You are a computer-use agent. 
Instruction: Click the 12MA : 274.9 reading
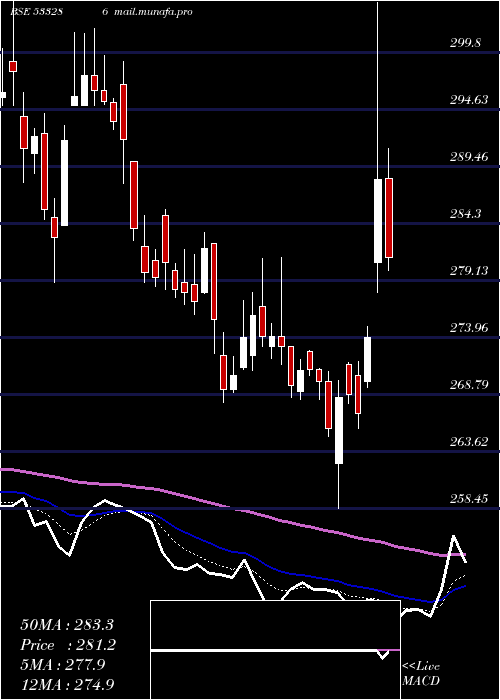[67, 684]
